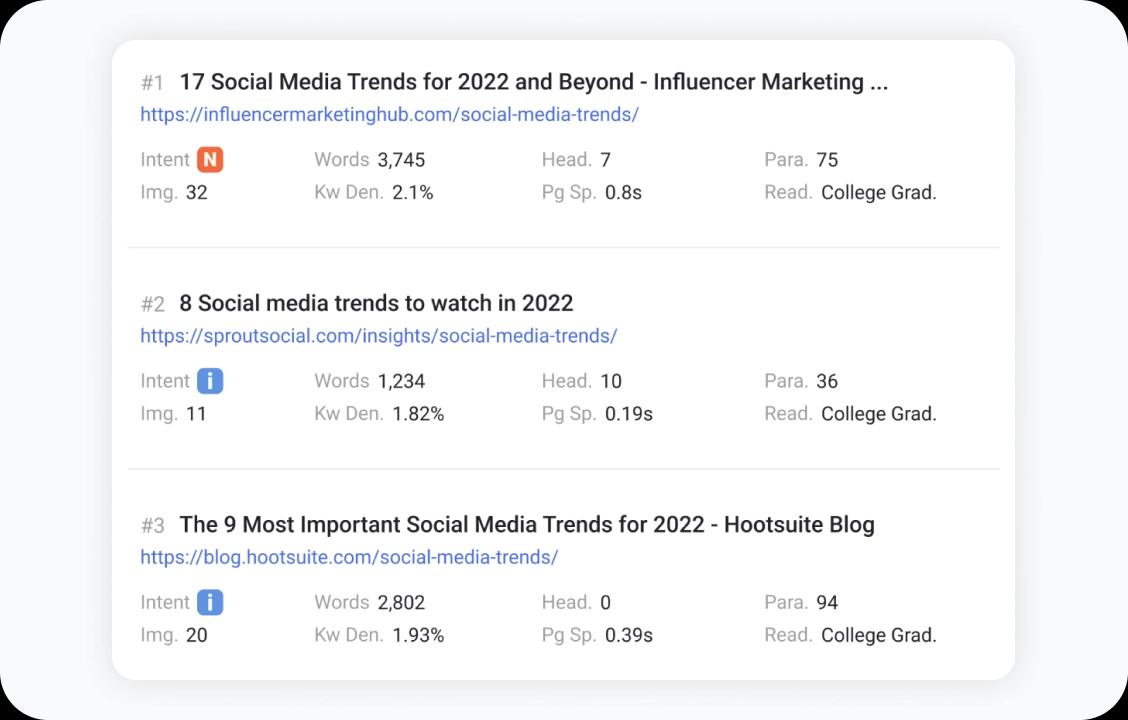This screenshot has height=720, width=1128.
Task: Click 'The 9 Most Important' Hootsuite title
Action: [526, 524]
